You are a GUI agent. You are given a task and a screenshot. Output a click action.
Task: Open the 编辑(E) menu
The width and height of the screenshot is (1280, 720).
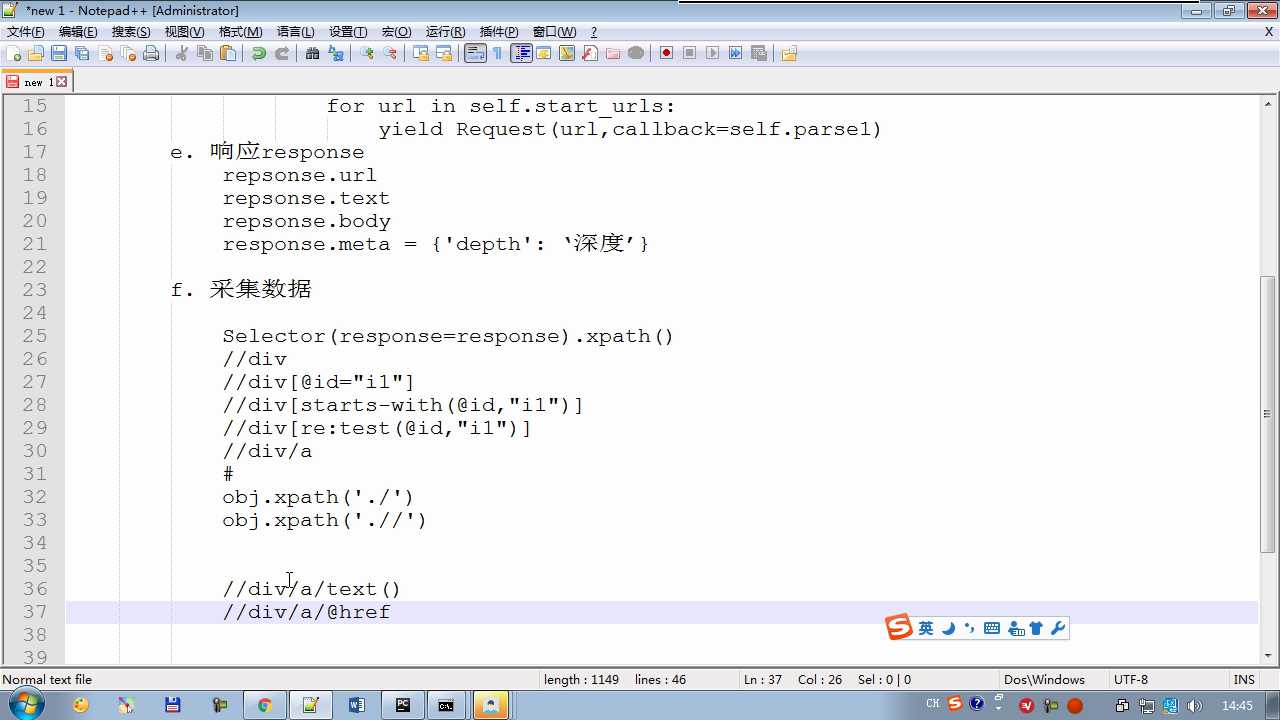(x=78, y=32)
